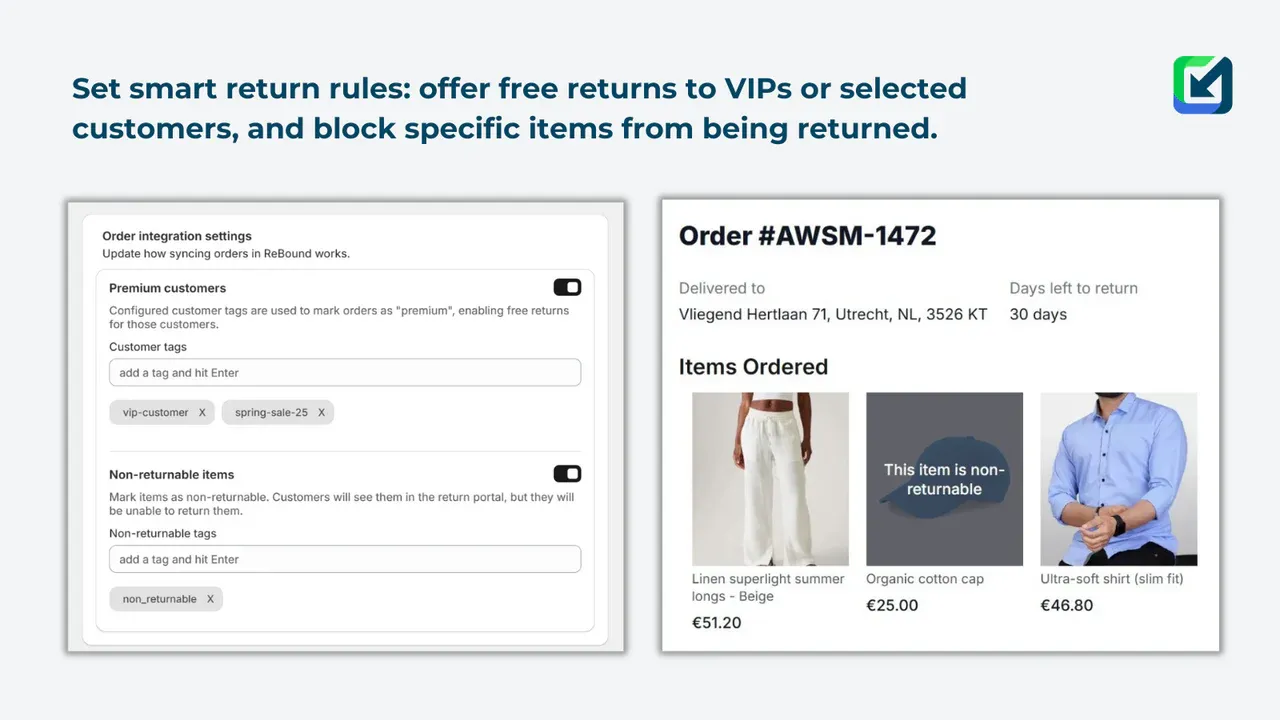Remove the spring-sale-25 tag

[x=321, y=412]
